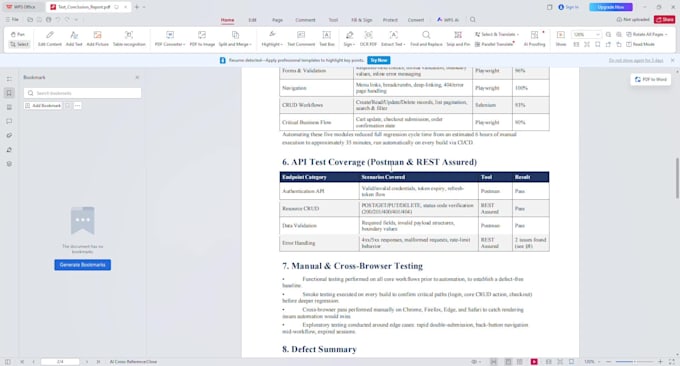Open the Convert ribbon tab
This screenshot has height=366, width=680.
(416, 20)
